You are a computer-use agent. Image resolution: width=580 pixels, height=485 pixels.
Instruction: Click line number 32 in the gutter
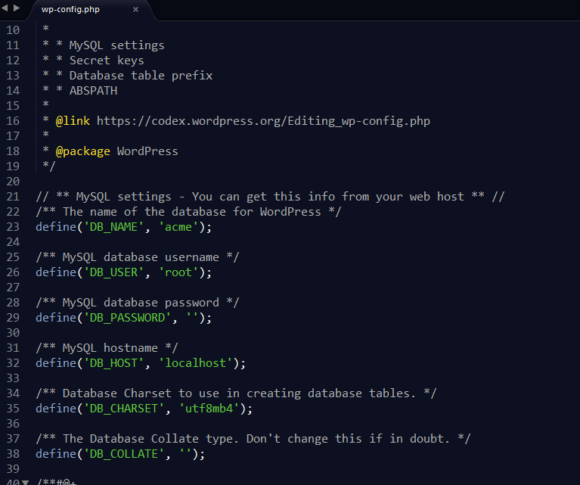pos(13,363)
